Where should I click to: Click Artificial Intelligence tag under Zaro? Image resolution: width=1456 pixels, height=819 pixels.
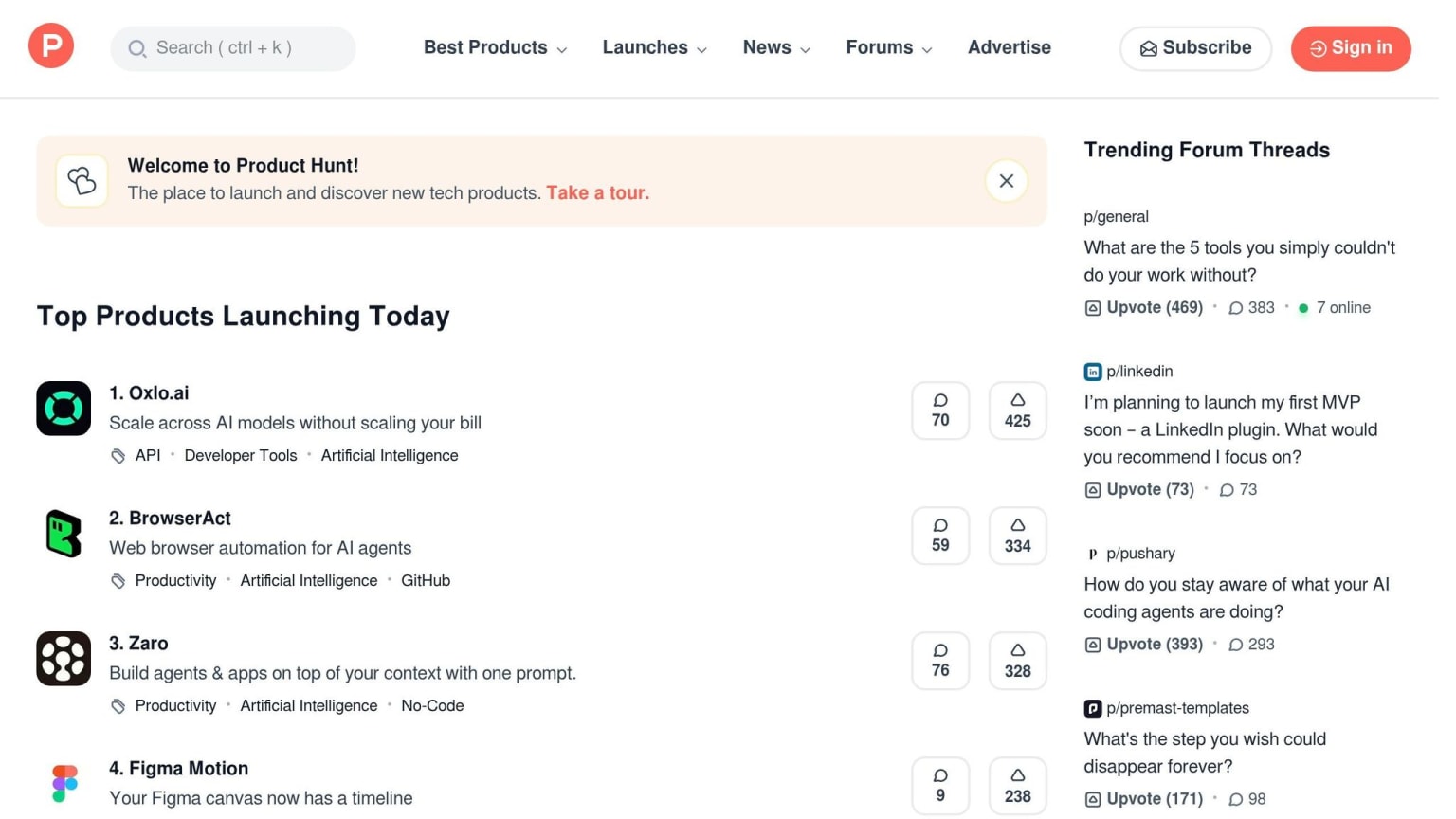[309, 705]
